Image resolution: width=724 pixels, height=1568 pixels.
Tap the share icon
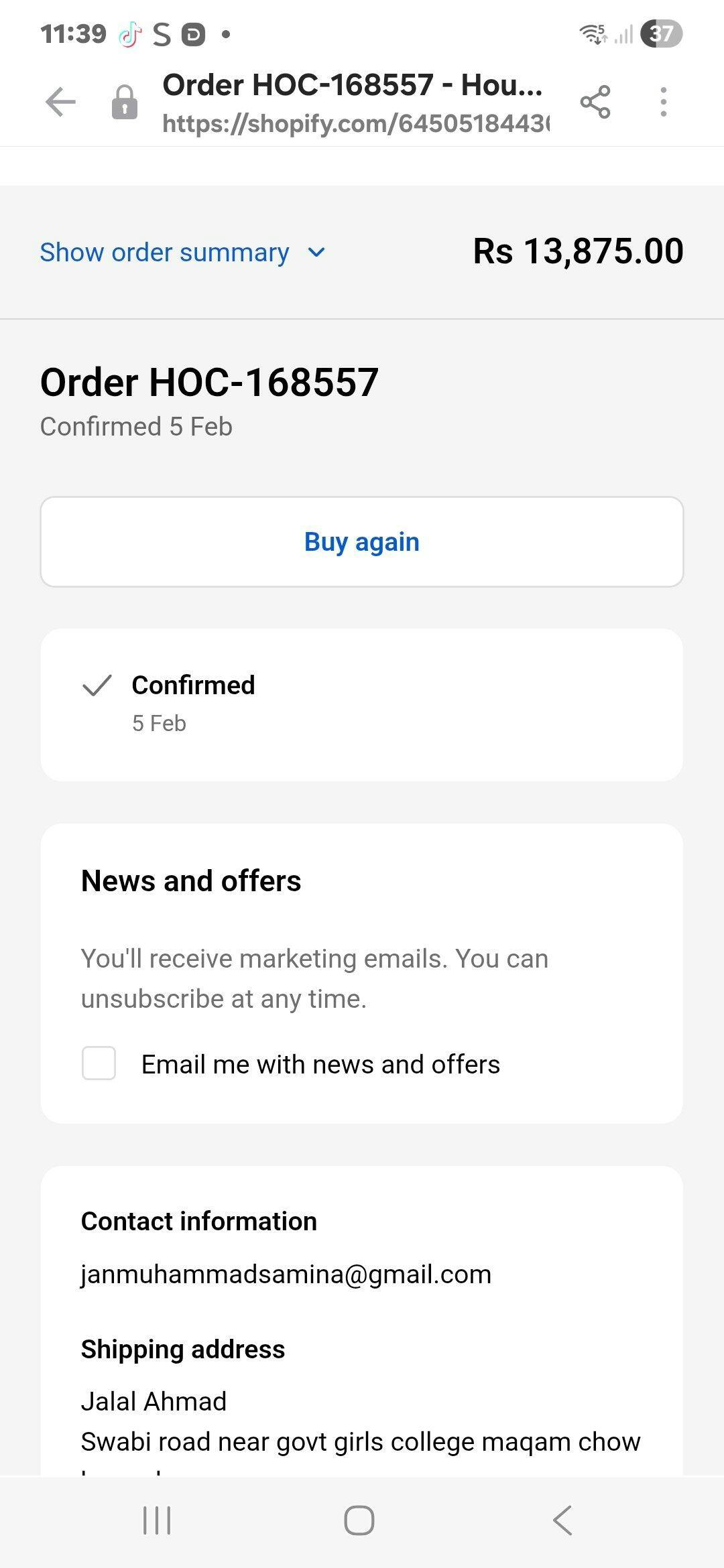click(x=595, y=103)
